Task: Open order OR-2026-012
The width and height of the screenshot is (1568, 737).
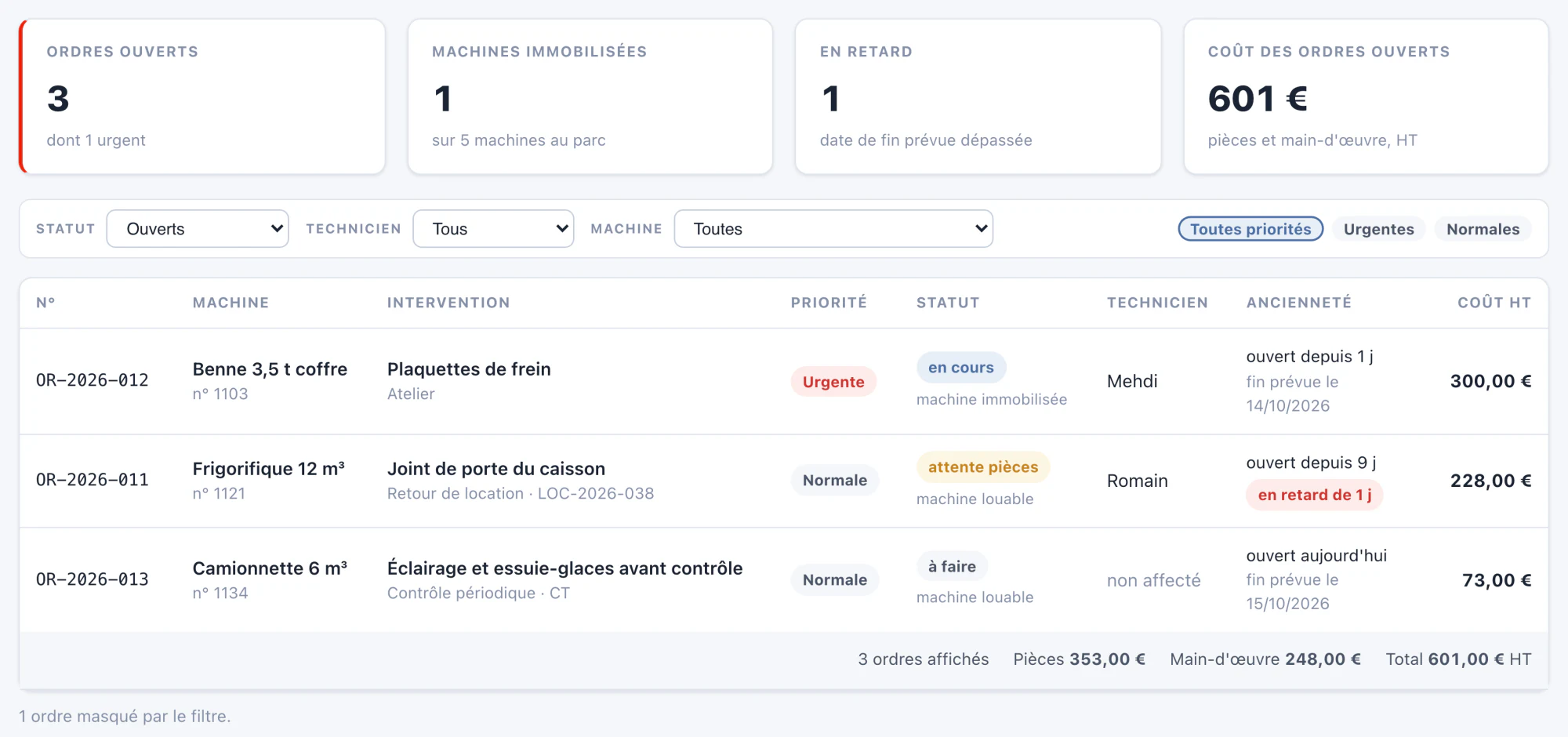Action: (x=93, y=380)
